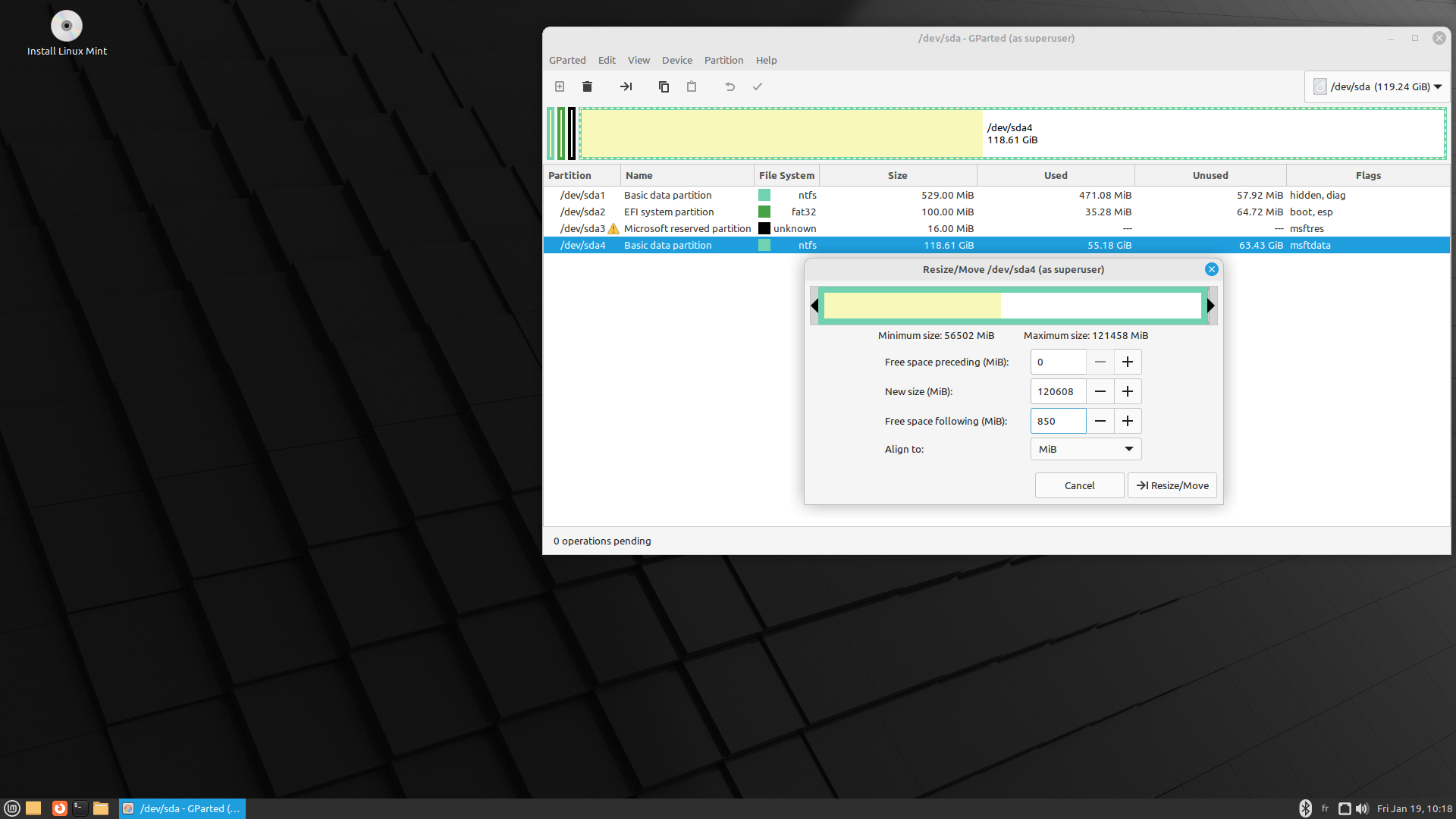
Task: Click the warning icon next to /dev/sda3
Action: pyautogui.click(x=613, y=228)
